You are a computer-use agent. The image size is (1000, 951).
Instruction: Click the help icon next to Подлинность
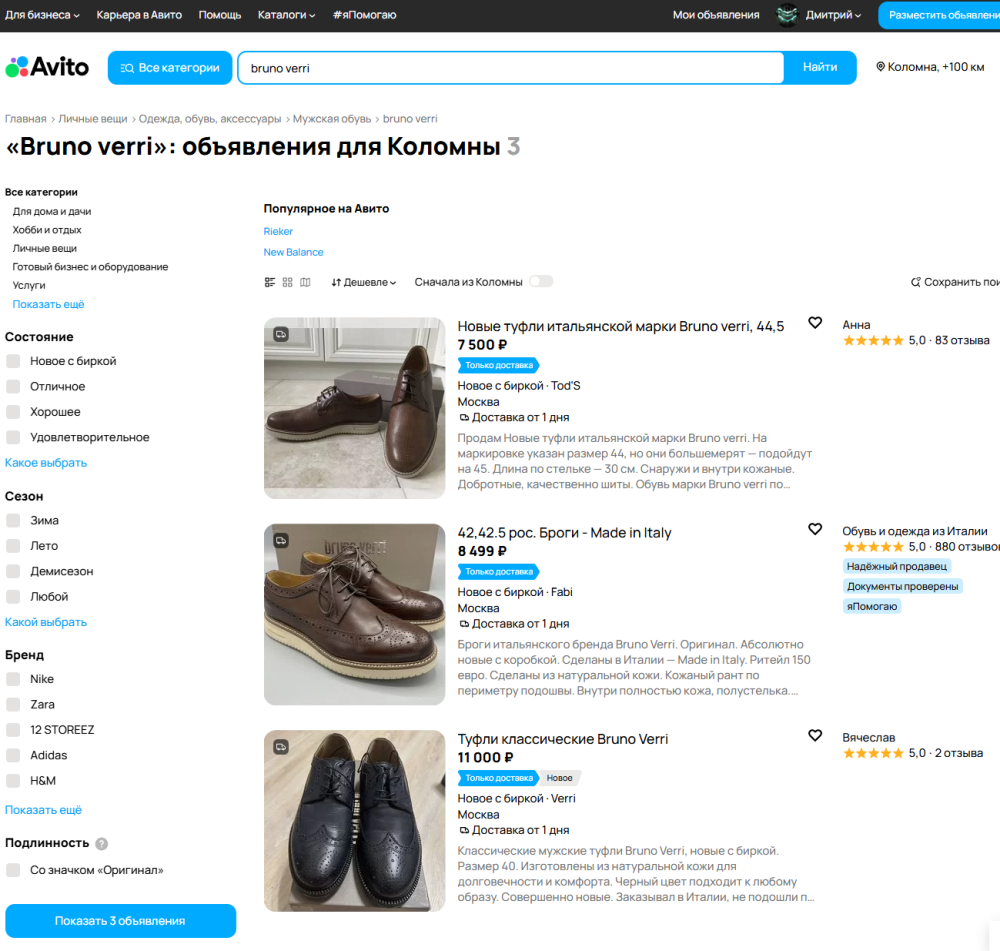coord(102,844)
